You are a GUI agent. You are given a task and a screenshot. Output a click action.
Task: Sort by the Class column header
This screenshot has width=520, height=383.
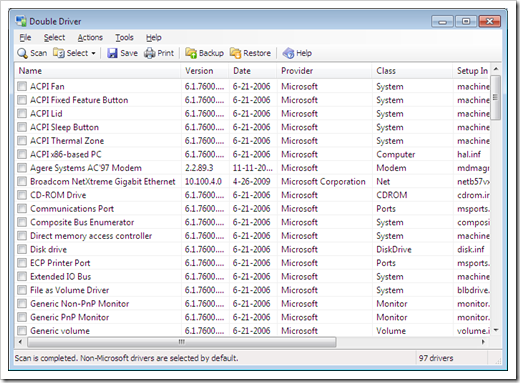(x=412, y=71)
